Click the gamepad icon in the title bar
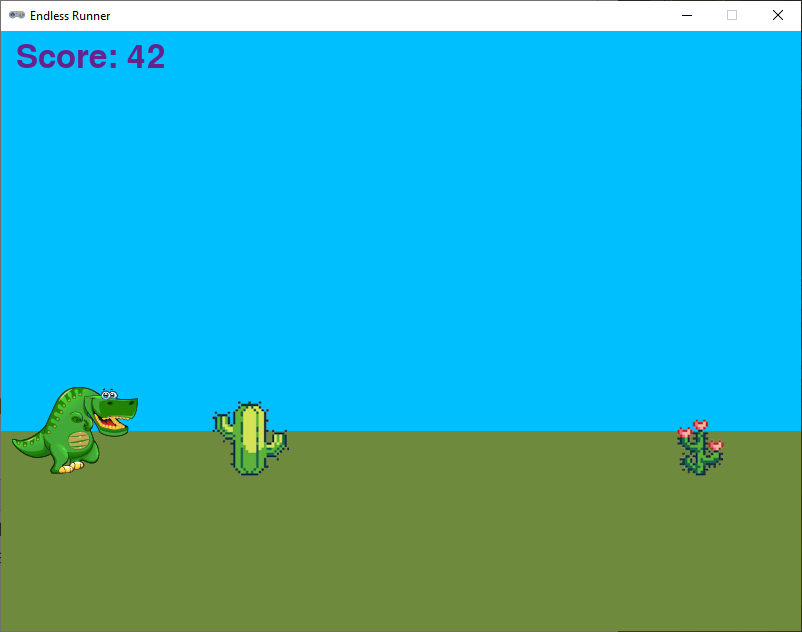Screen dimensions: 802x632 coord(17,15)
